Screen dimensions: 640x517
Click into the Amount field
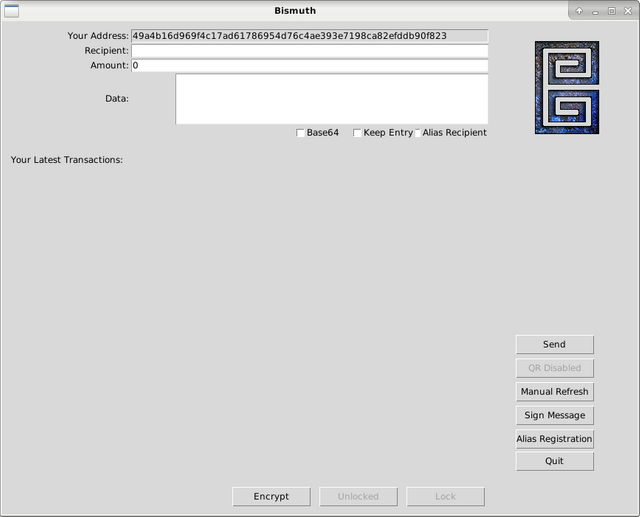pos(310,66)
